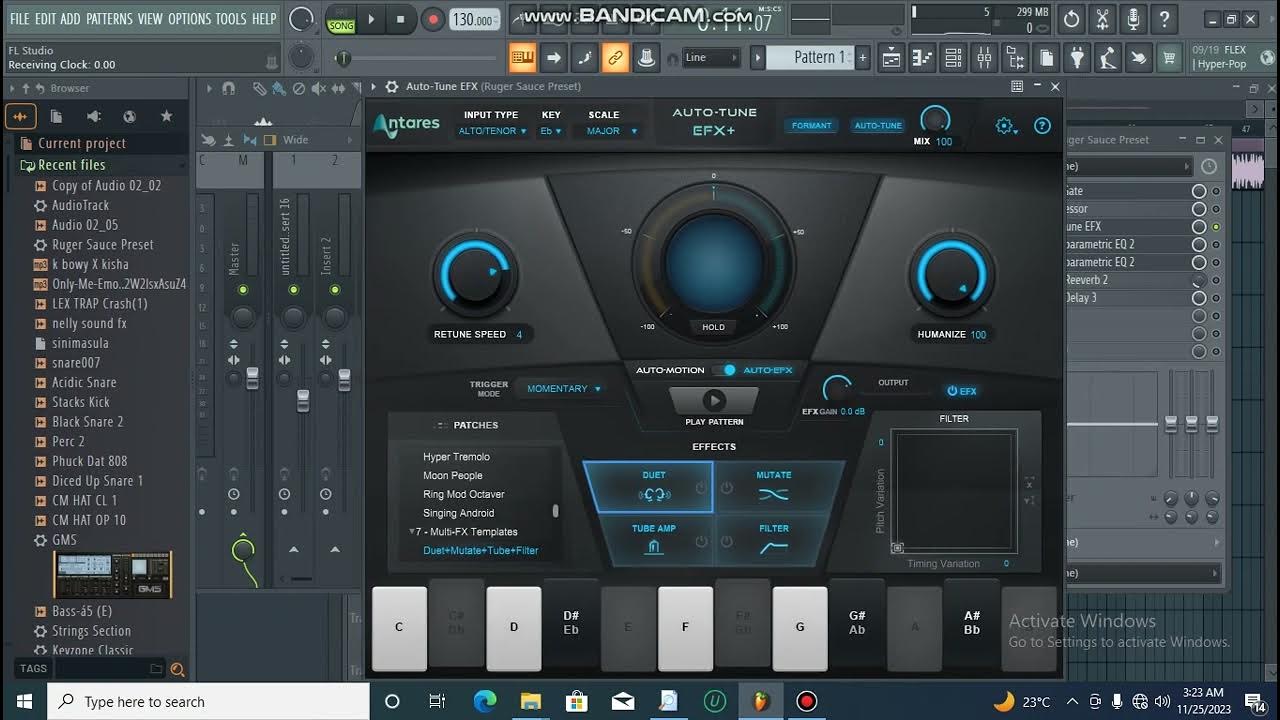Toggle the Formant button
The height and width of the screenshot is (720, 1280).
click(811, 126)
